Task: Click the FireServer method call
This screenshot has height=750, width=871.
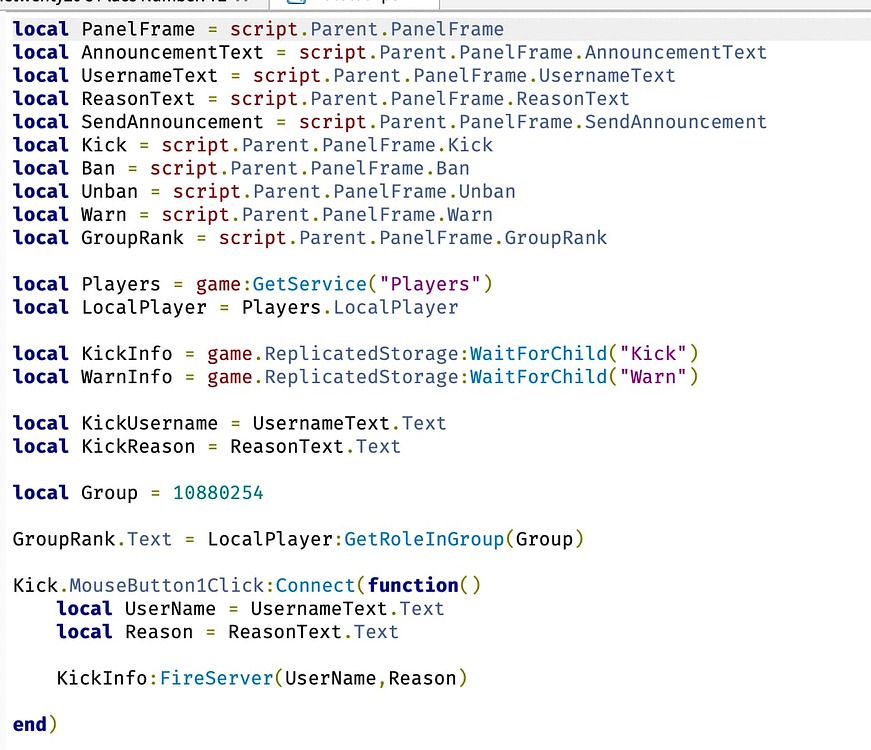Action: 216,678
